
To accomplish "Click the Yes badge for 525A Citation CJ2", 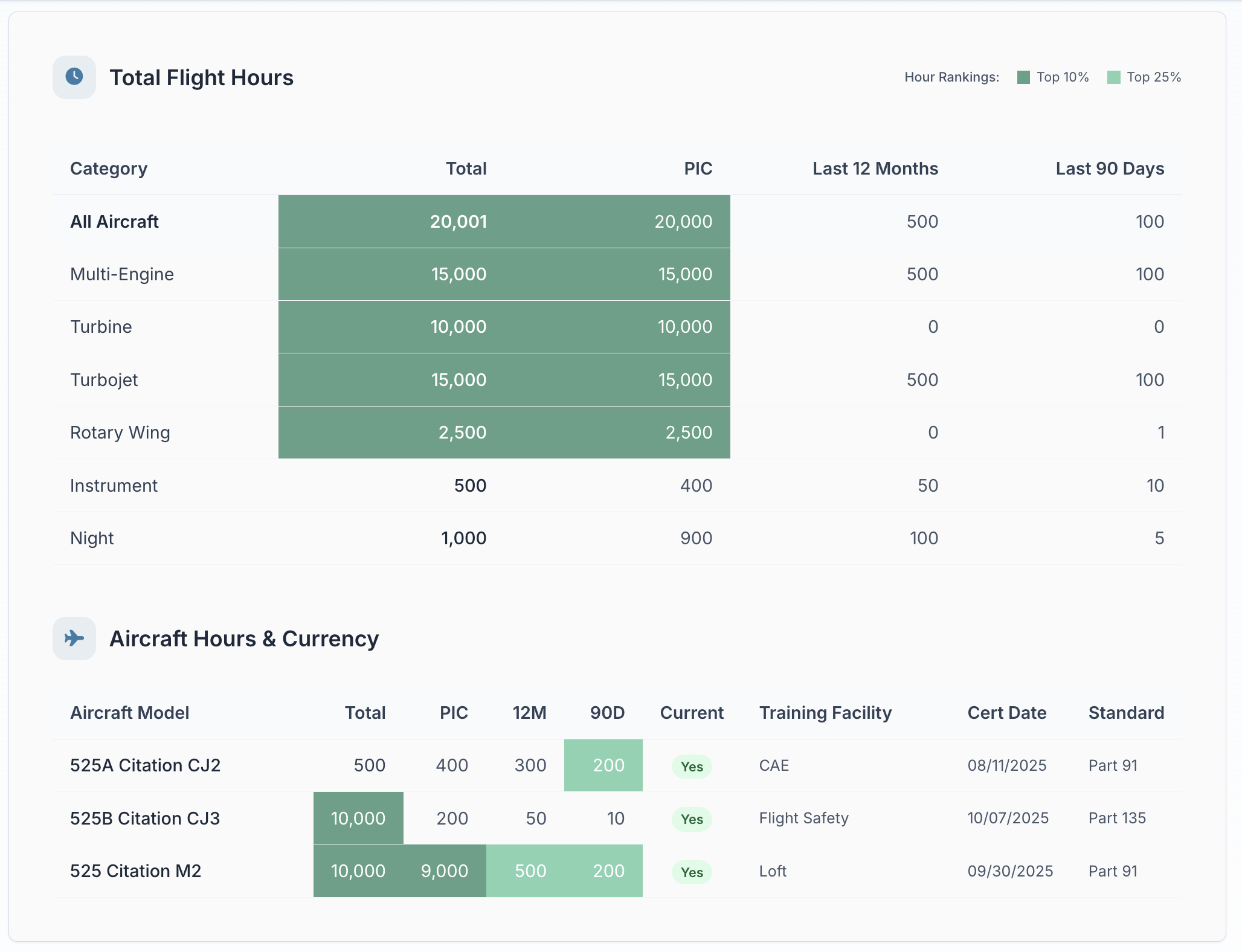I will 692,766.
